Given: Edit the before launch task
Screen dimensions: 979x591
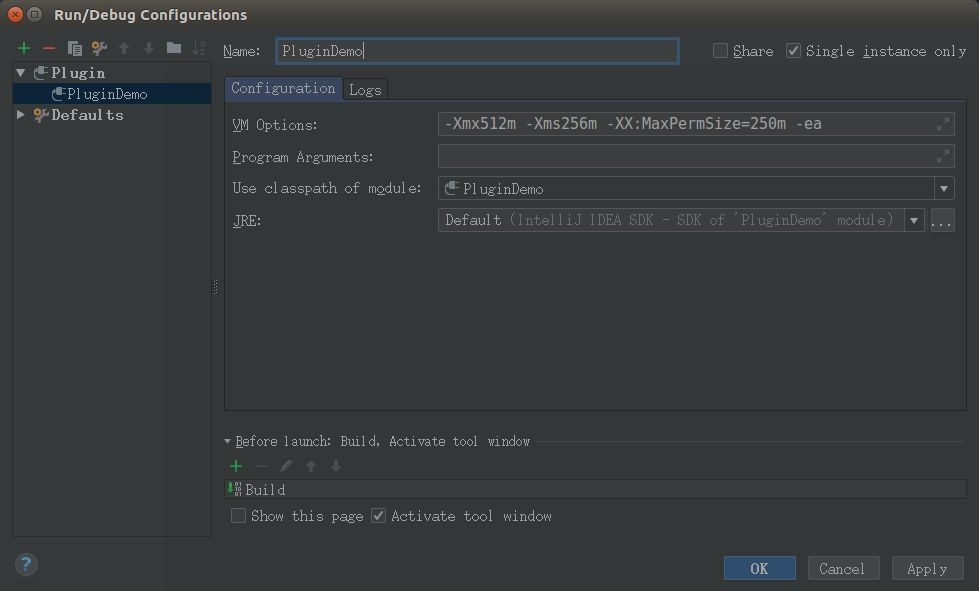Looking at the screenshot, I should click(x=286, y=466).
